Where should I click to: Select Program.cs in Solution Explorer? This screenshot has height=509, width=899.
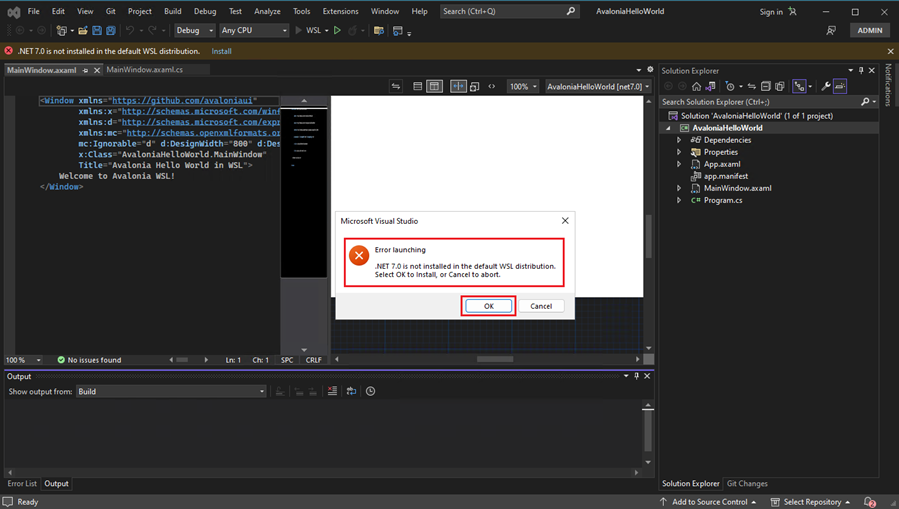tap(722, 200)
